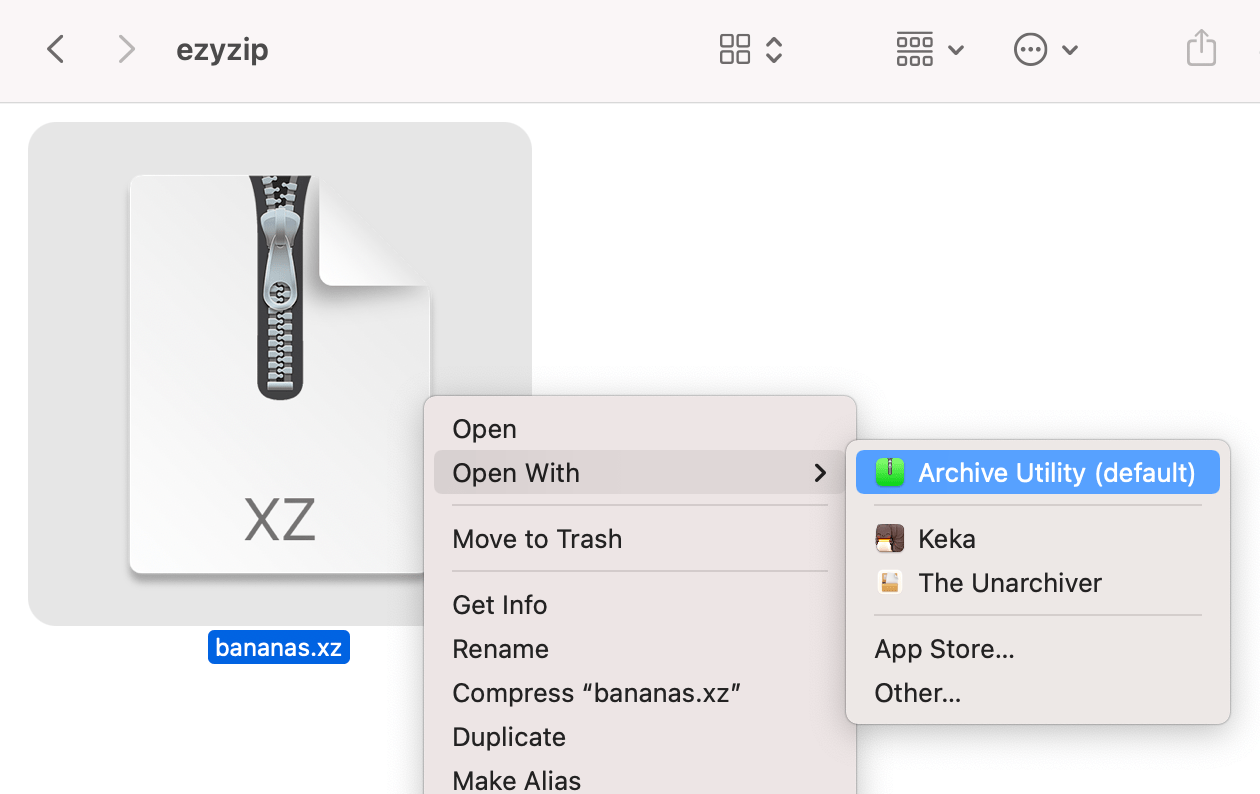The height and width of the screenshot is (794, 1260).
Task: Select Move to Trash
Action: coord(537,538)
